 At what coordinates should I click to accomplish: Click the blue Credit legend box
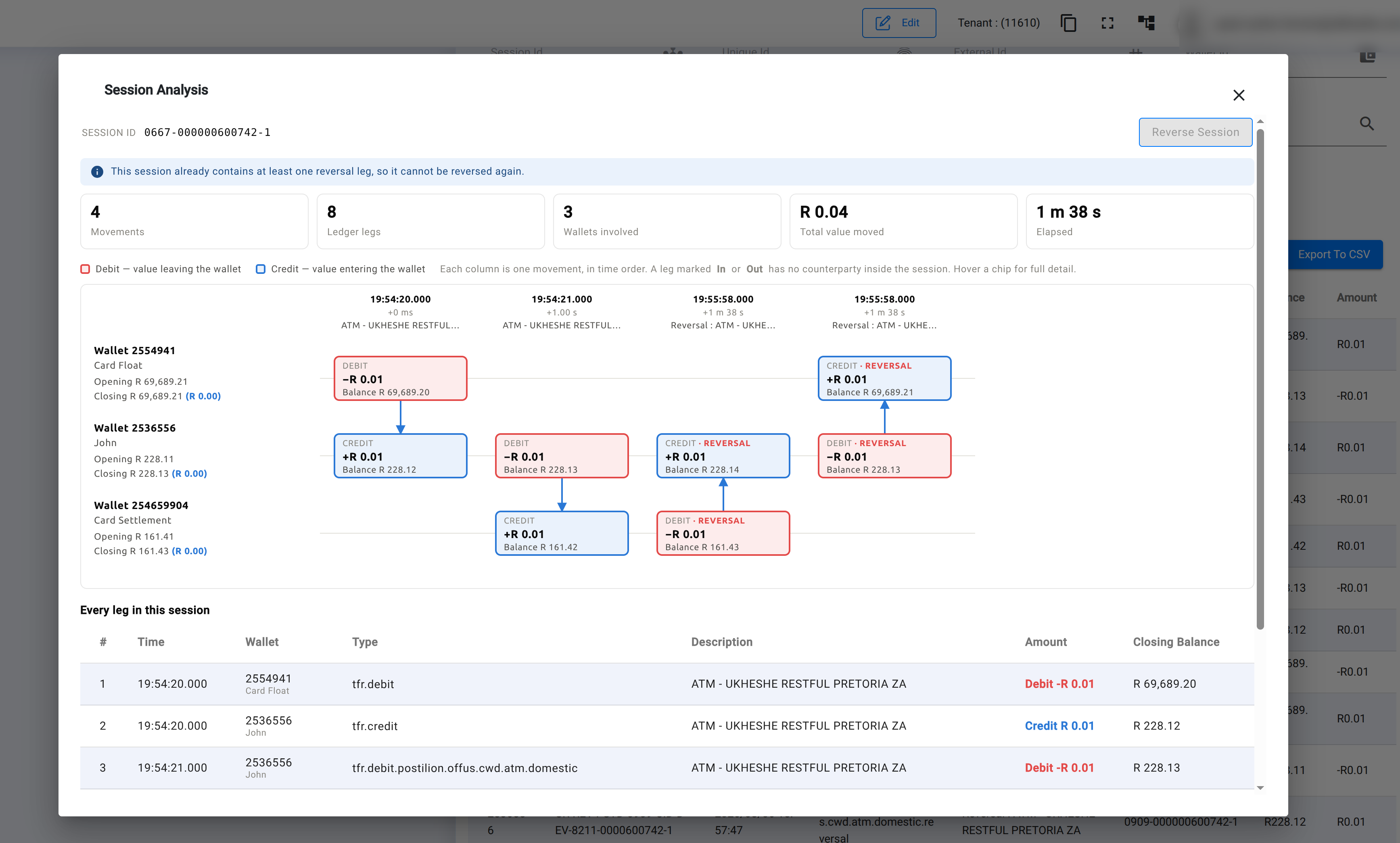(260, 269)
